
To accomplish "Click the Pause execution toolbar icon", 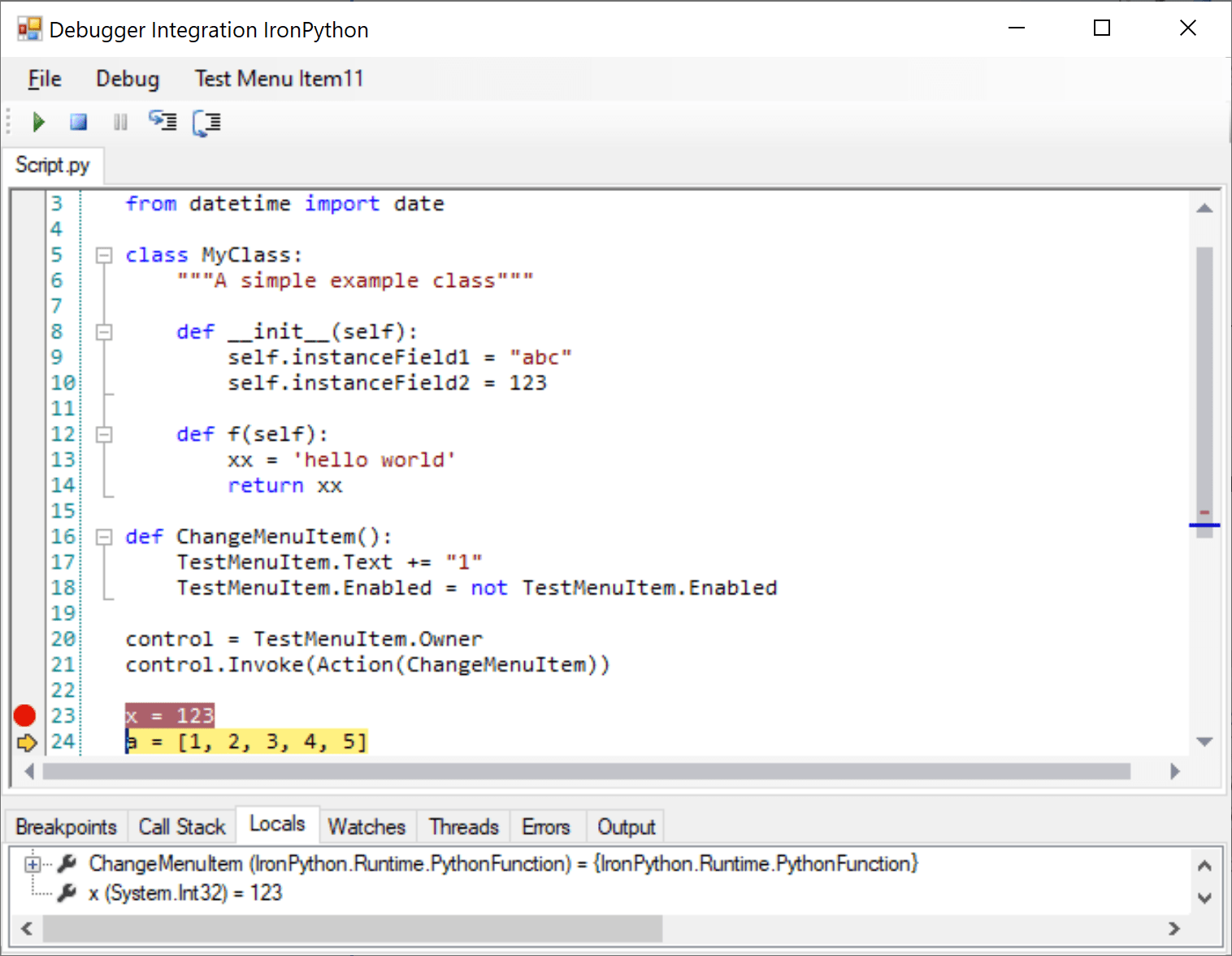I will (120, 122).
